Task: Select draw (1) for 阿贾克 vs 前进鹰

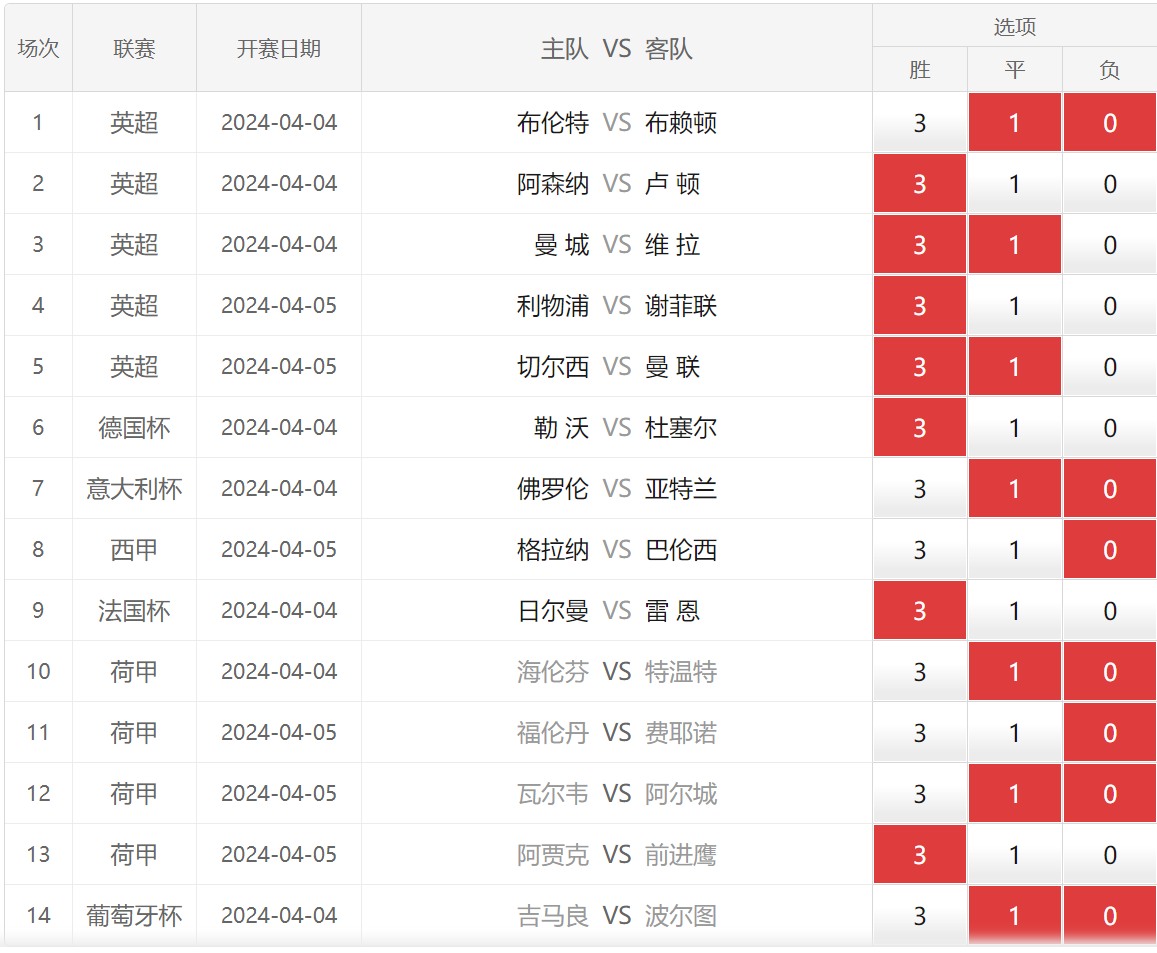Action: tap(1015, 854)
